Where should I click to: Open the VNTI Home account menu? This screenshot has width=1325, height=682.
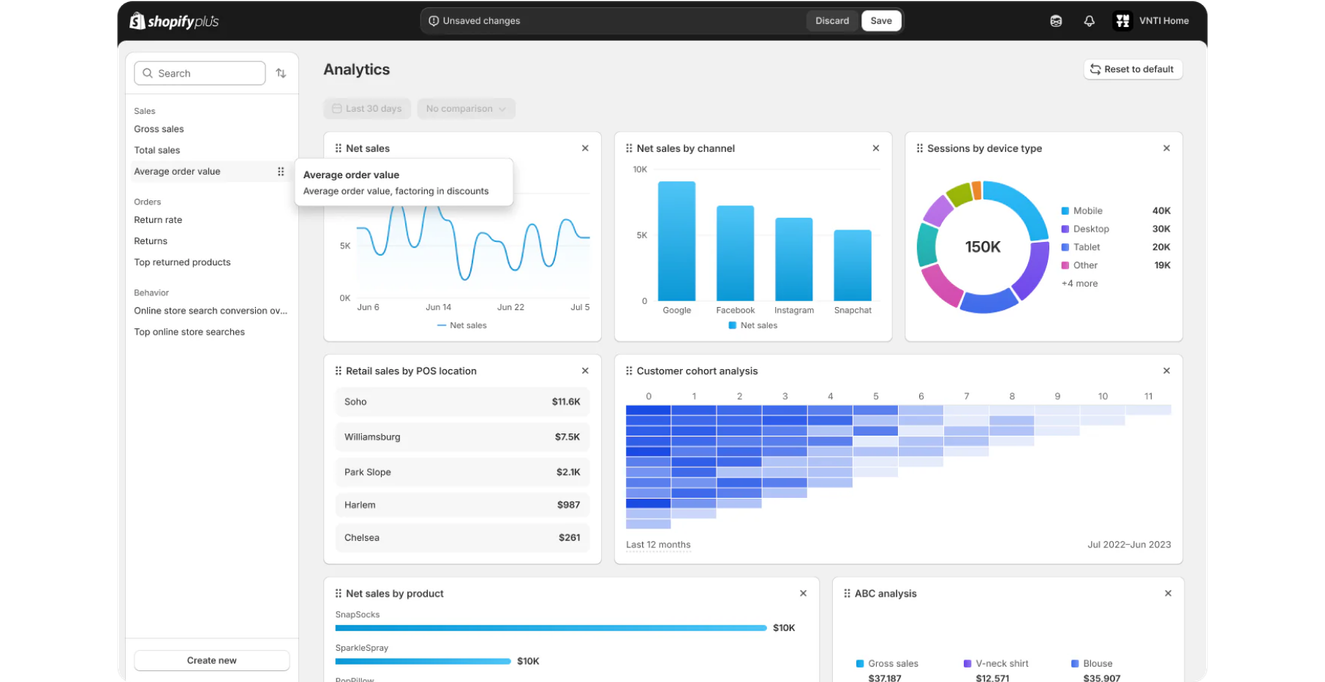point(1151,21)
